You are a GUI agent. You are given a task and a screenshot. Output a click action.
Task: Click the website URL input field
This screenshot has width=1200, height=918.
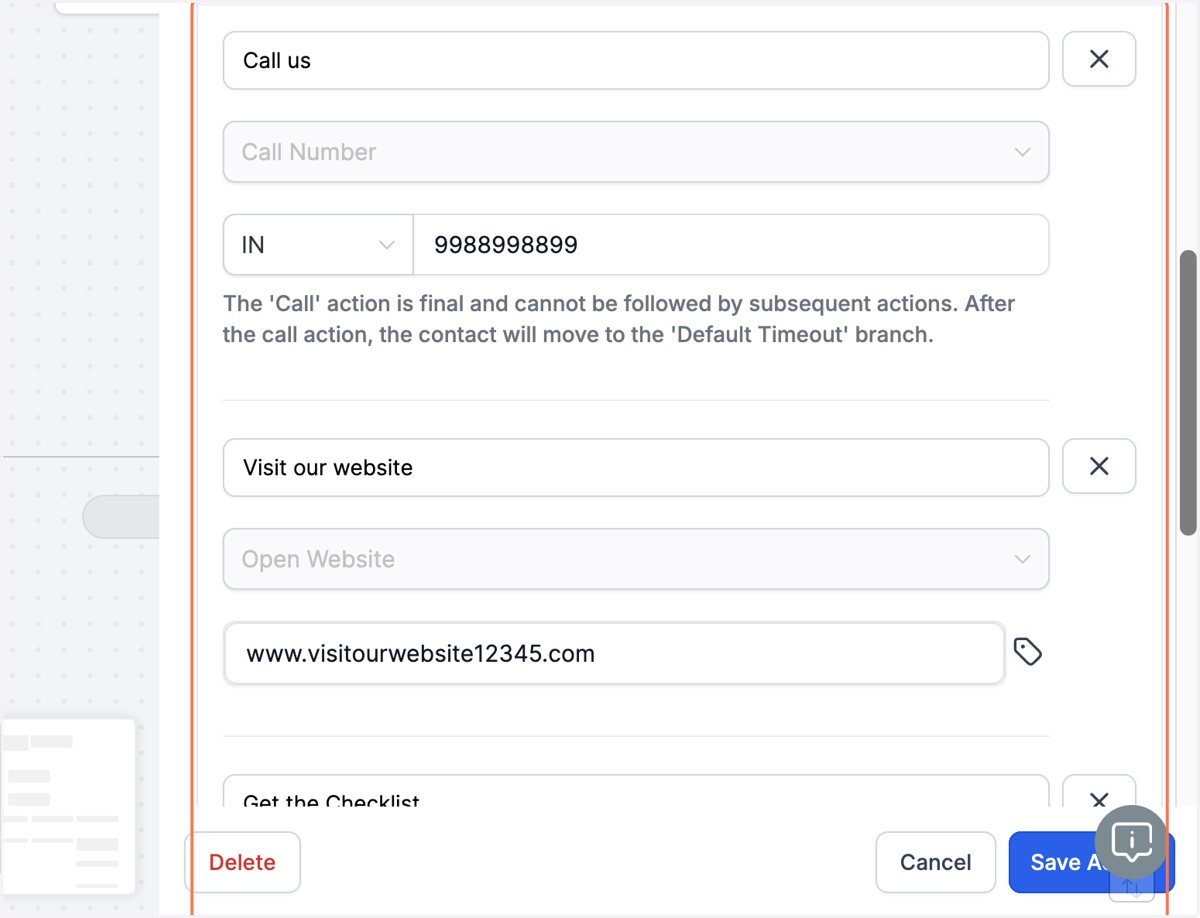(x=614, y=654)
